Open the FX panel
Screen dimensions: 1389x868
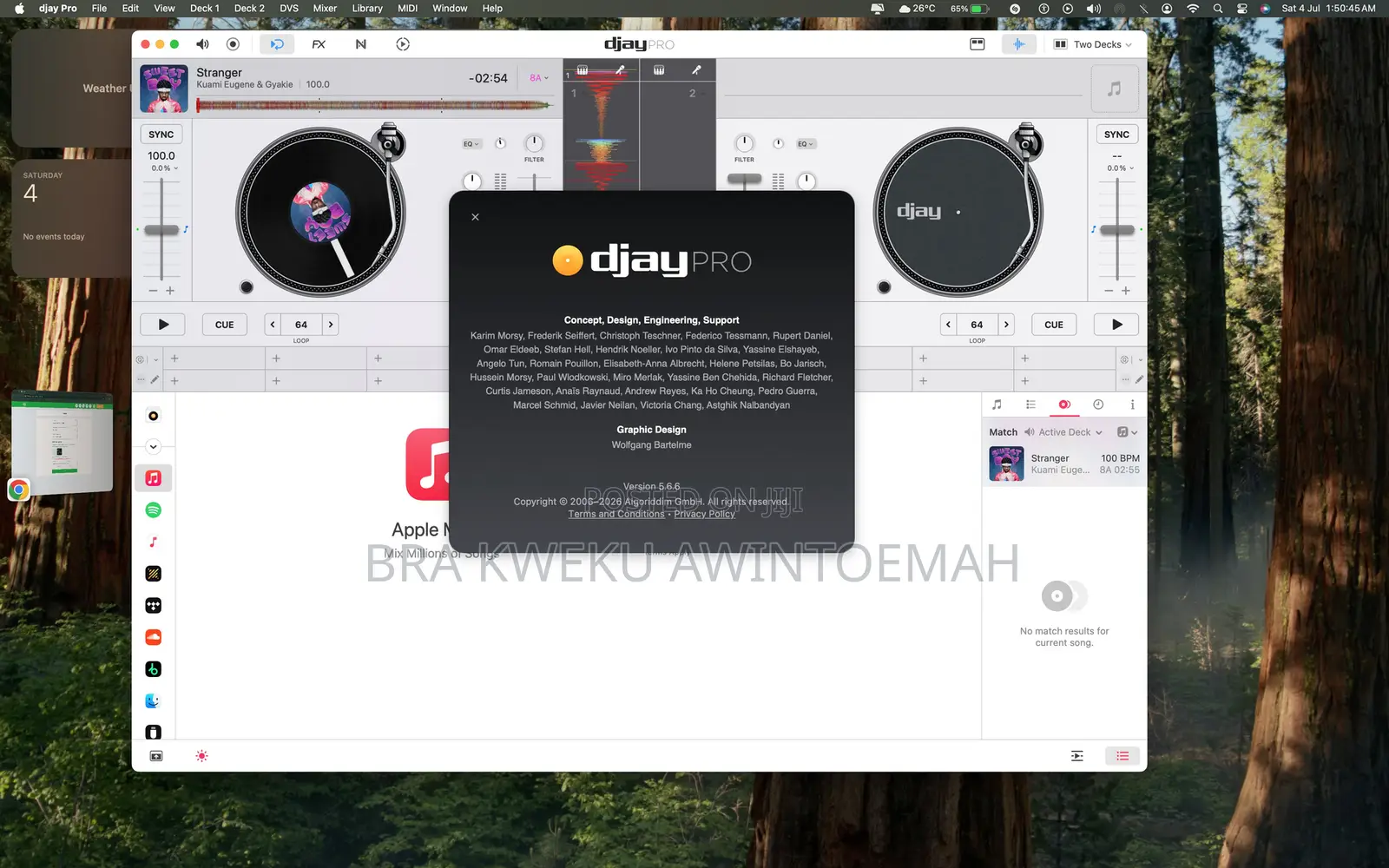click(319, 44)
